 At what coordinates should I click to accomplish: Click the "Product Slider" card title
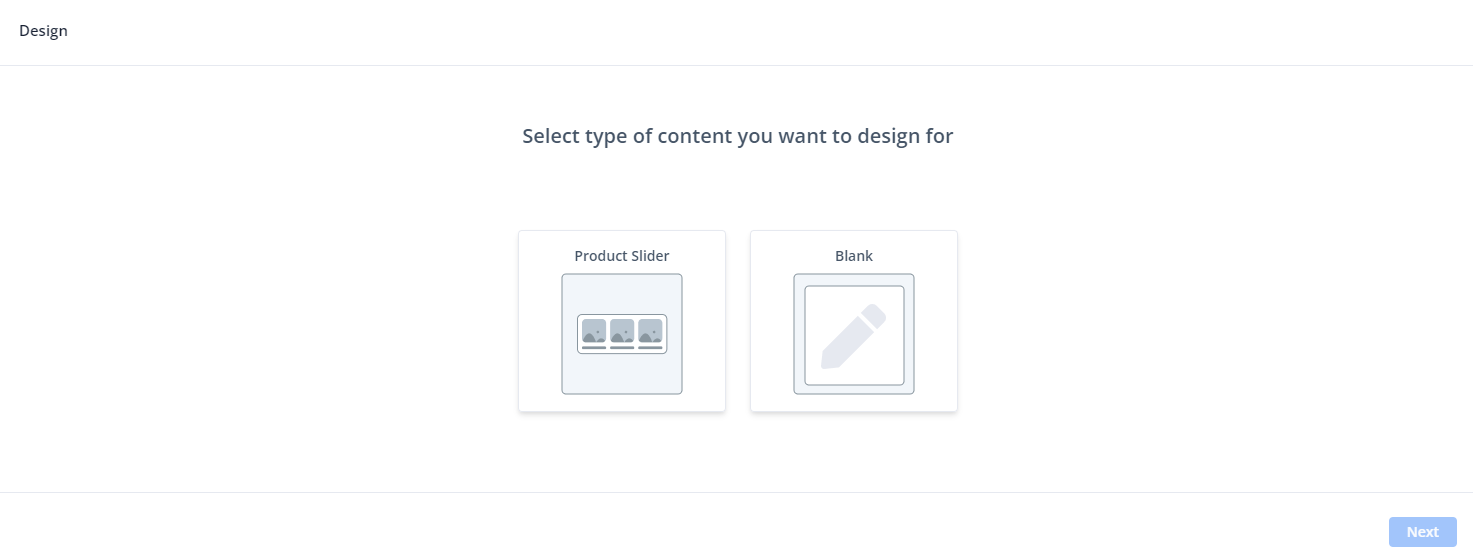tap(622, 256)
